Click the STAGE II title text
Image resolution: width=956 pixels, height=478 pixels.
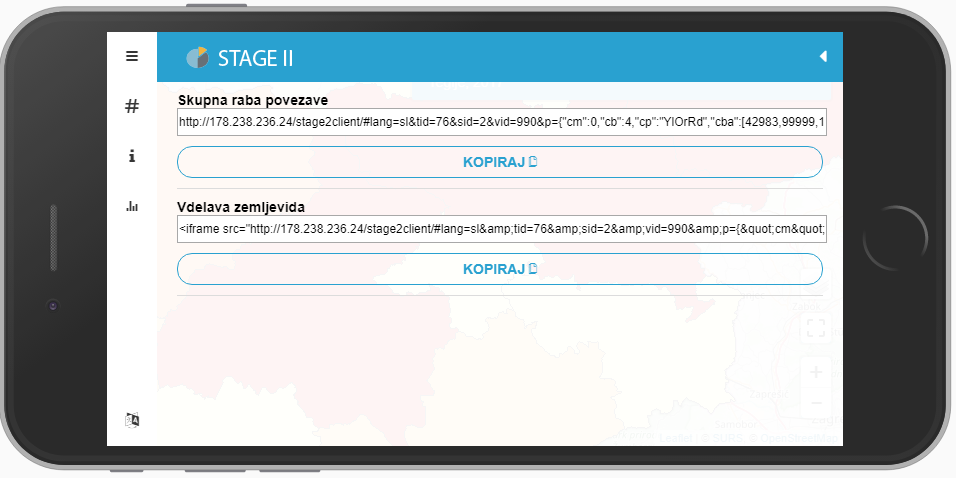pyautogui.click(x=255, y=58)
